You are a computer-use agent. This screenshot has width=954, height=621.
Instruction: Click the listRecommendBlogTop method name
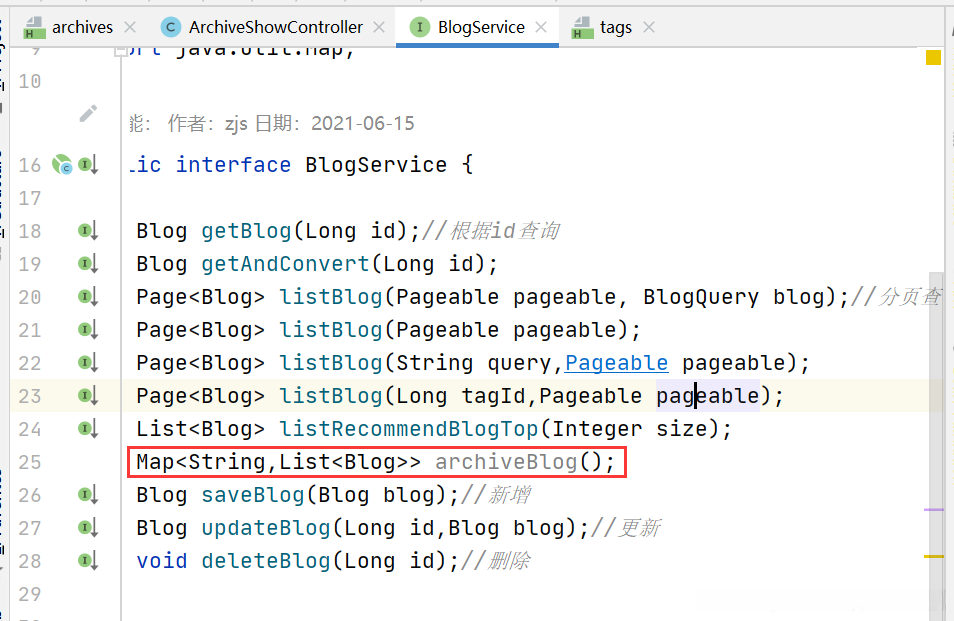409,429
